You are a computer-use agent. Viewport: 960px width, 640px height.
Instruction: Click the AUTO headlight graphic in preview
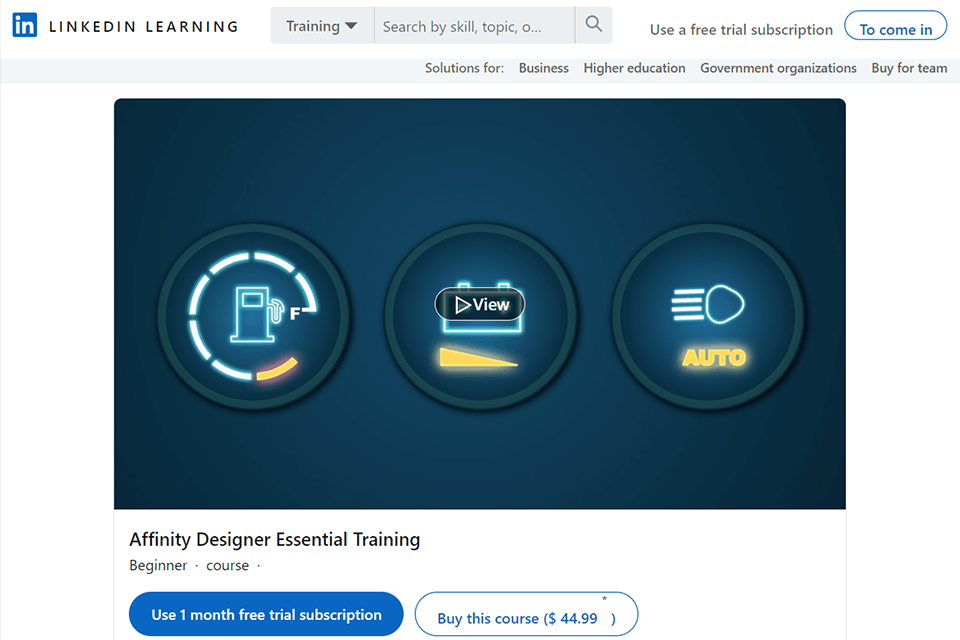(x=708, y=317)
